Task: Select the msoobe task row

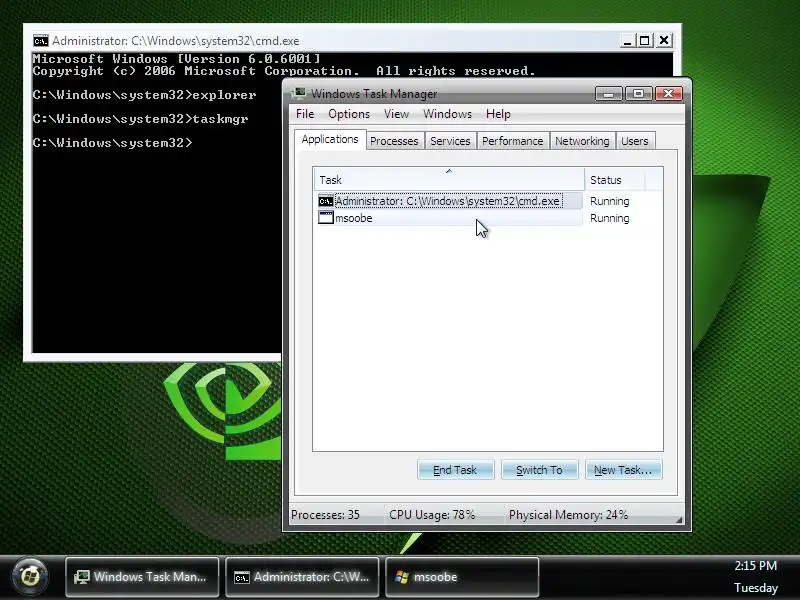Action: click(x=448, y=218)
